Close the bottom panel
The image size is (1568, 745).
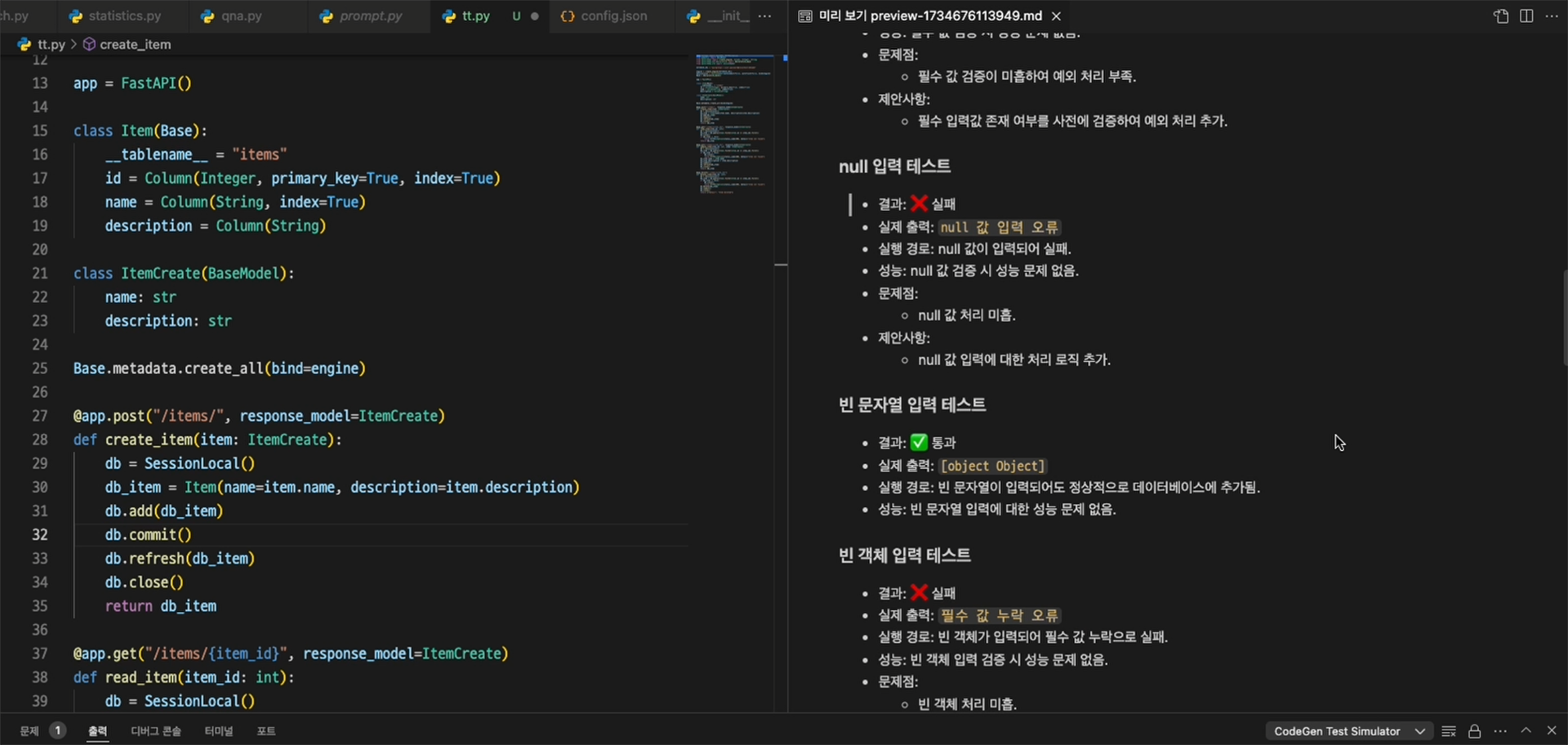point(1552,730)
